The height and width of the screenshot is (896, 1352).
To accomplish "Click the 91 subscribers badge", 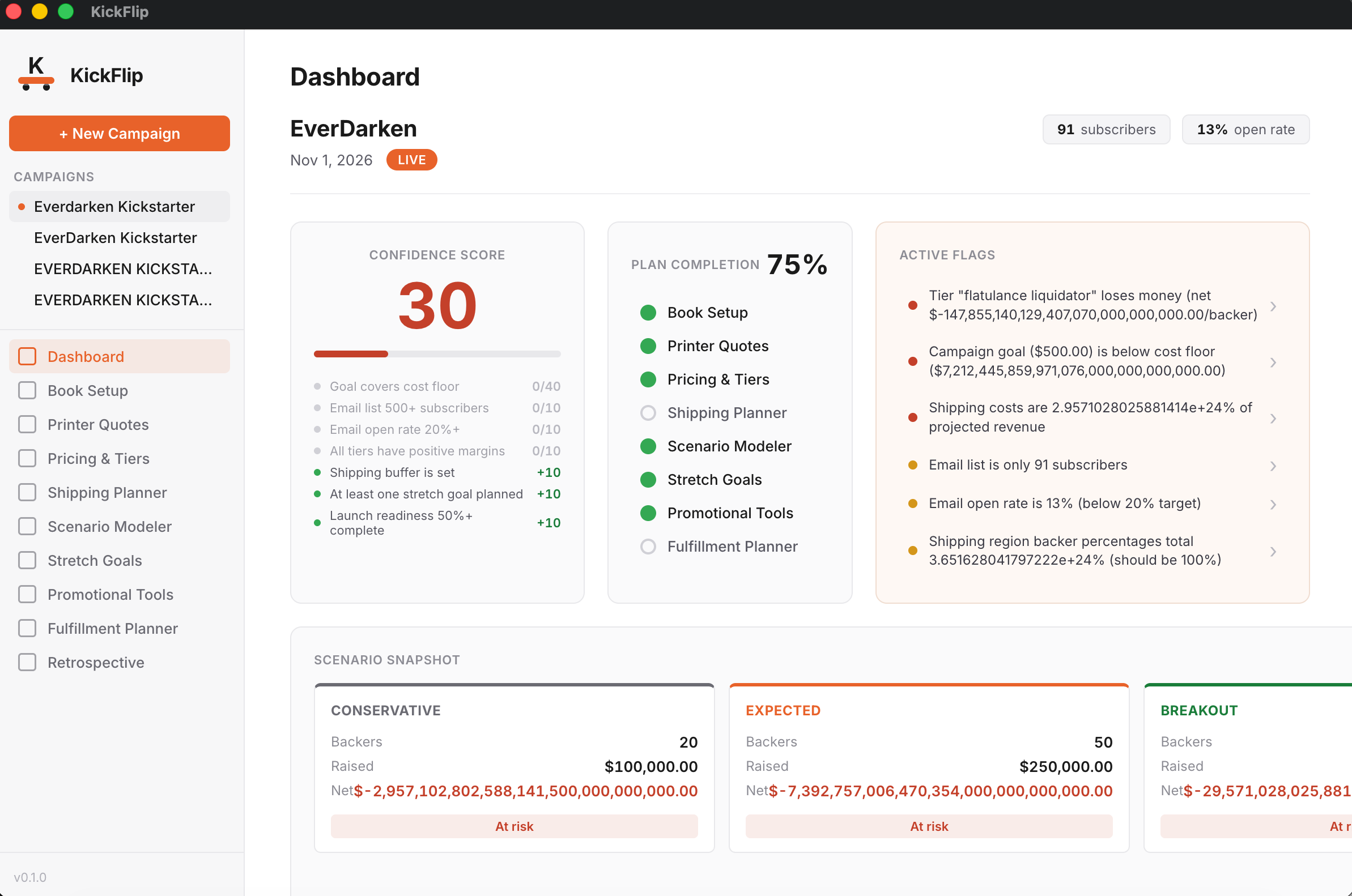I will point(1106,130).
